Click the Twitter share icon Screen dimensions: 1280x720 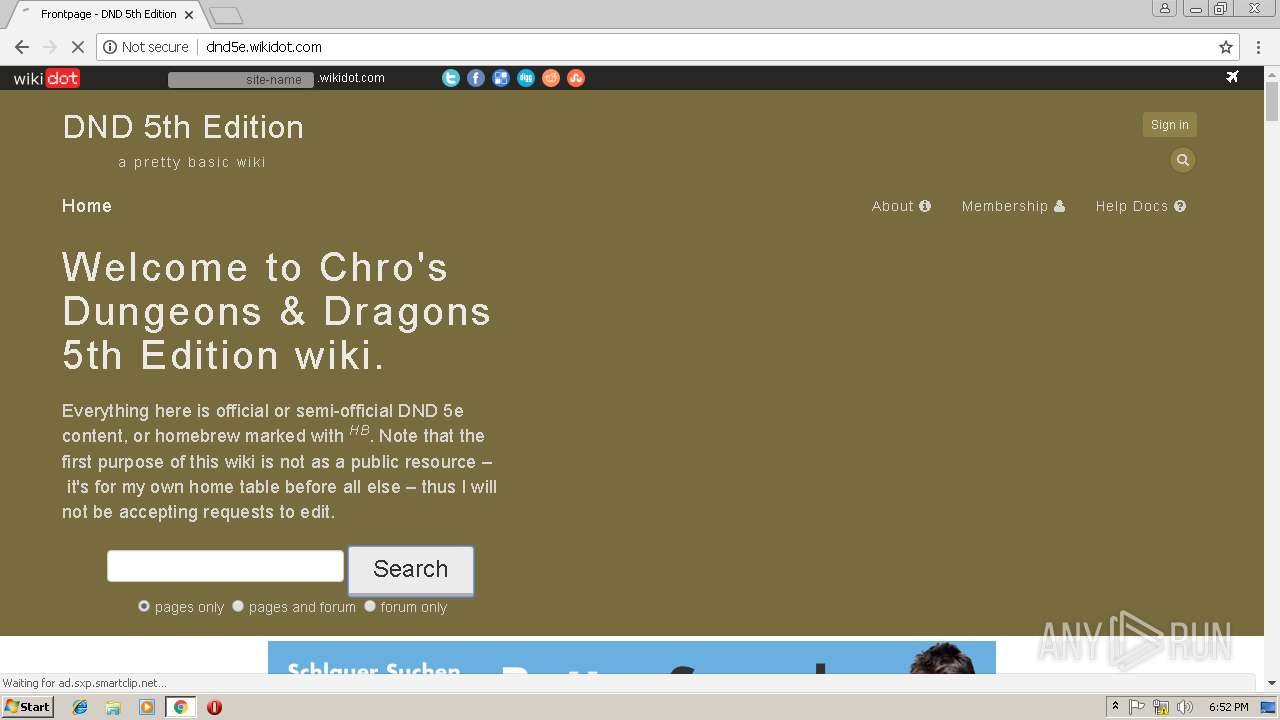point(451,78)
